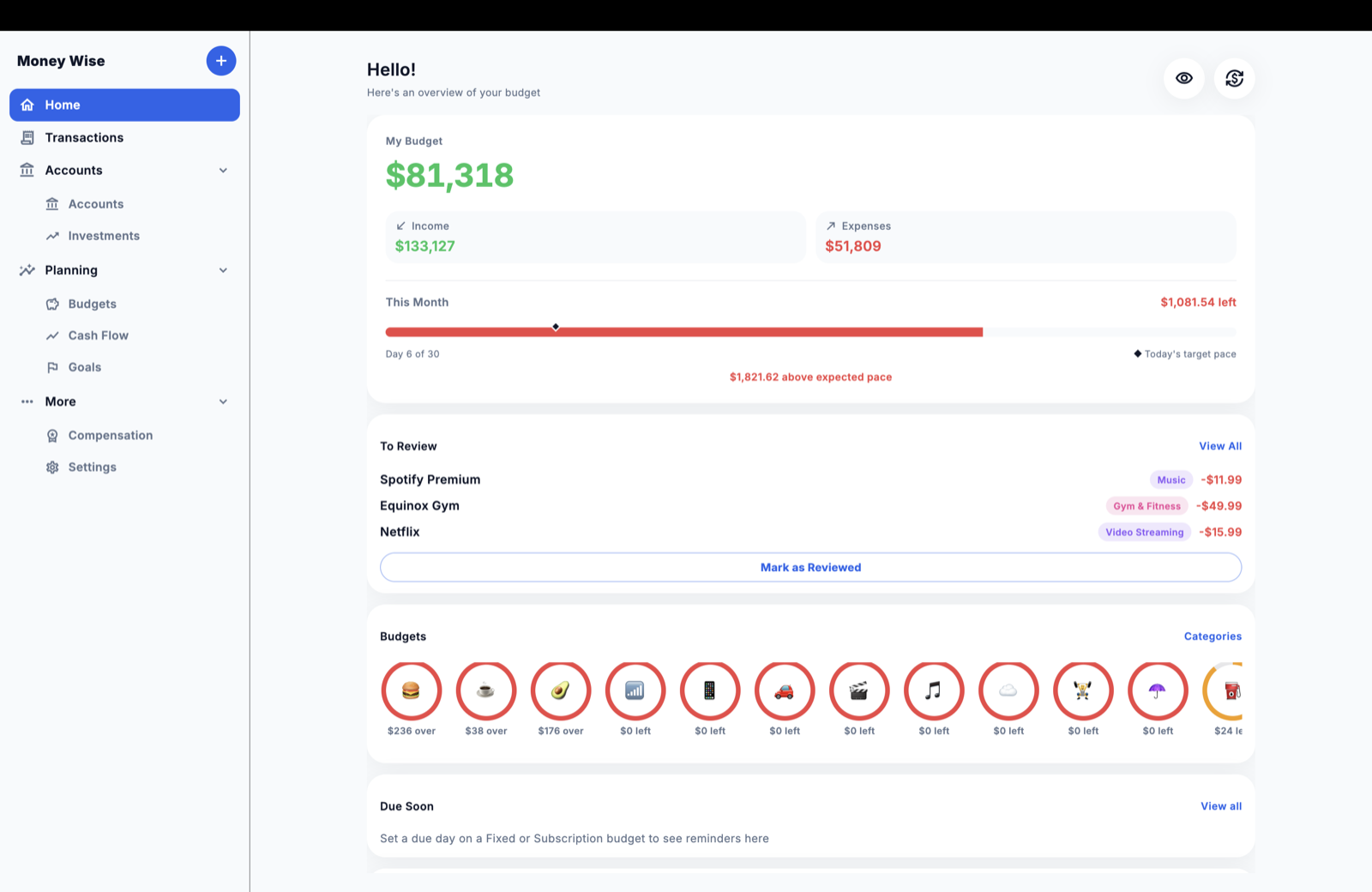1372x892 pixels.
Task: Click the blue plus add button
Action: [221, 61]
